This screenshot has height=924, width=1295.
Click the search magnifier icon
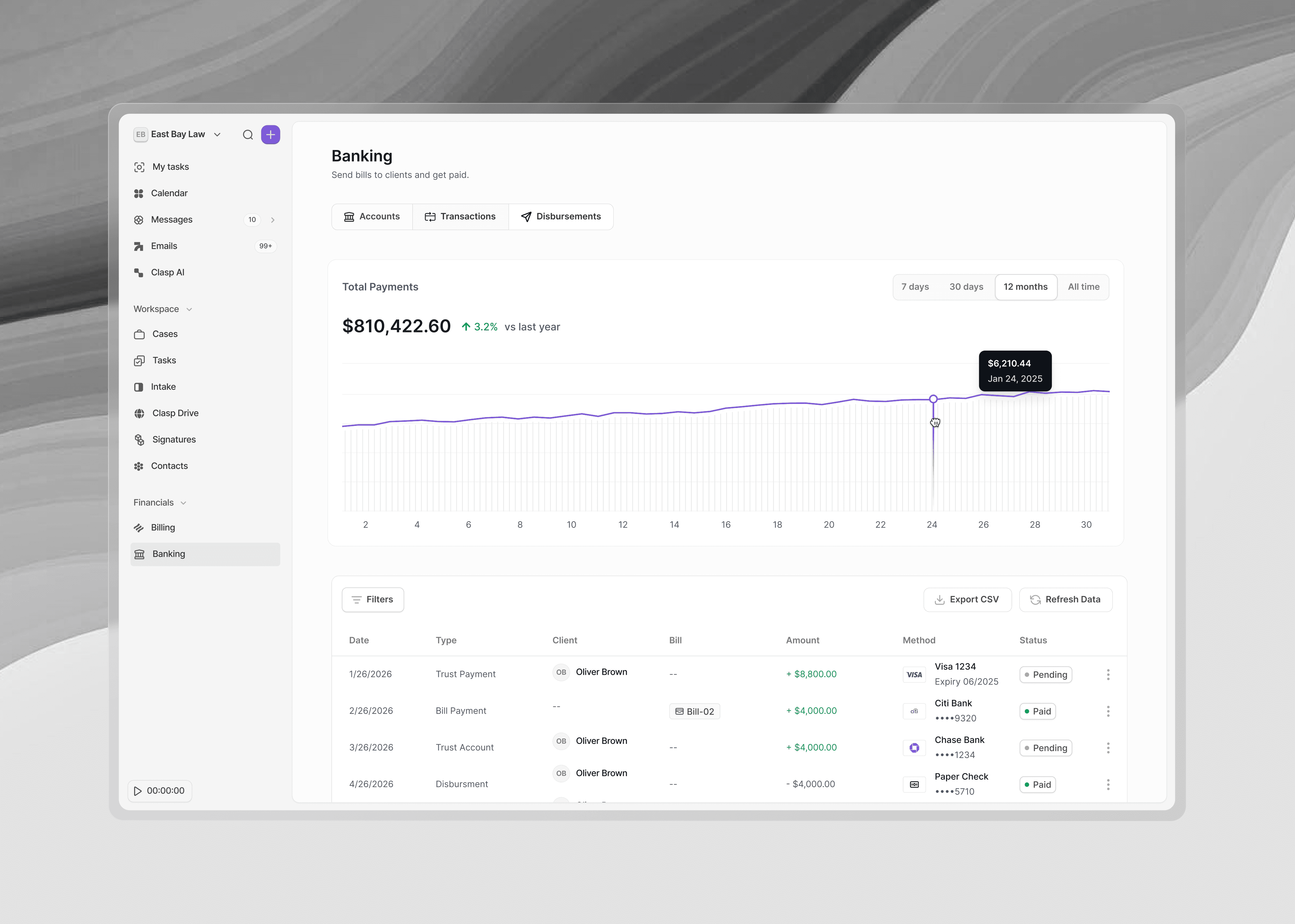tap(248, 135)
